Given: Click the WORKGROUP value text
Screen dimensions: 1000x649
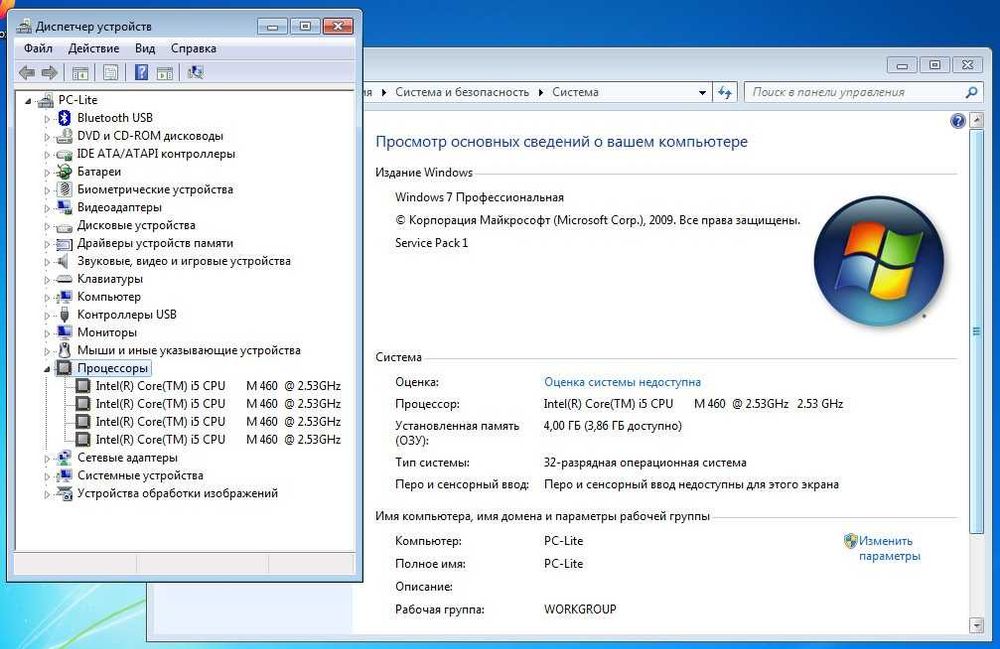Looking at the screenshot, I should coord(580,609).
